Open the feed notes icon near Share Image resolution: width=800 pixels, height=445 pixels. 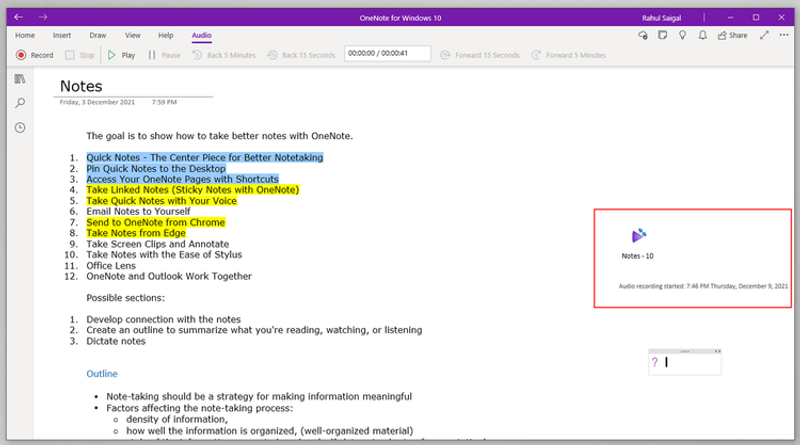click(x=662, y=35)
